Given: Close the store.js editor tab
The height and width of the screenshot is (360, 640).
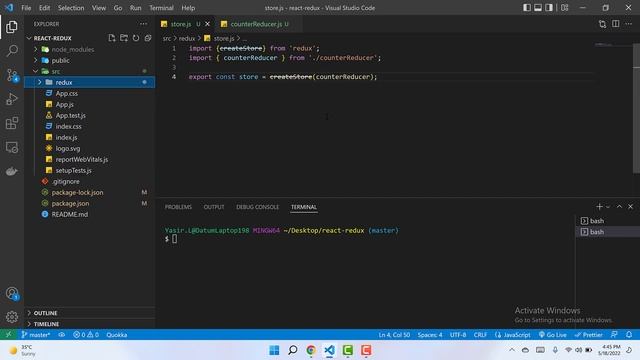Looking at the screenshot, I should (x=207, y=24).
